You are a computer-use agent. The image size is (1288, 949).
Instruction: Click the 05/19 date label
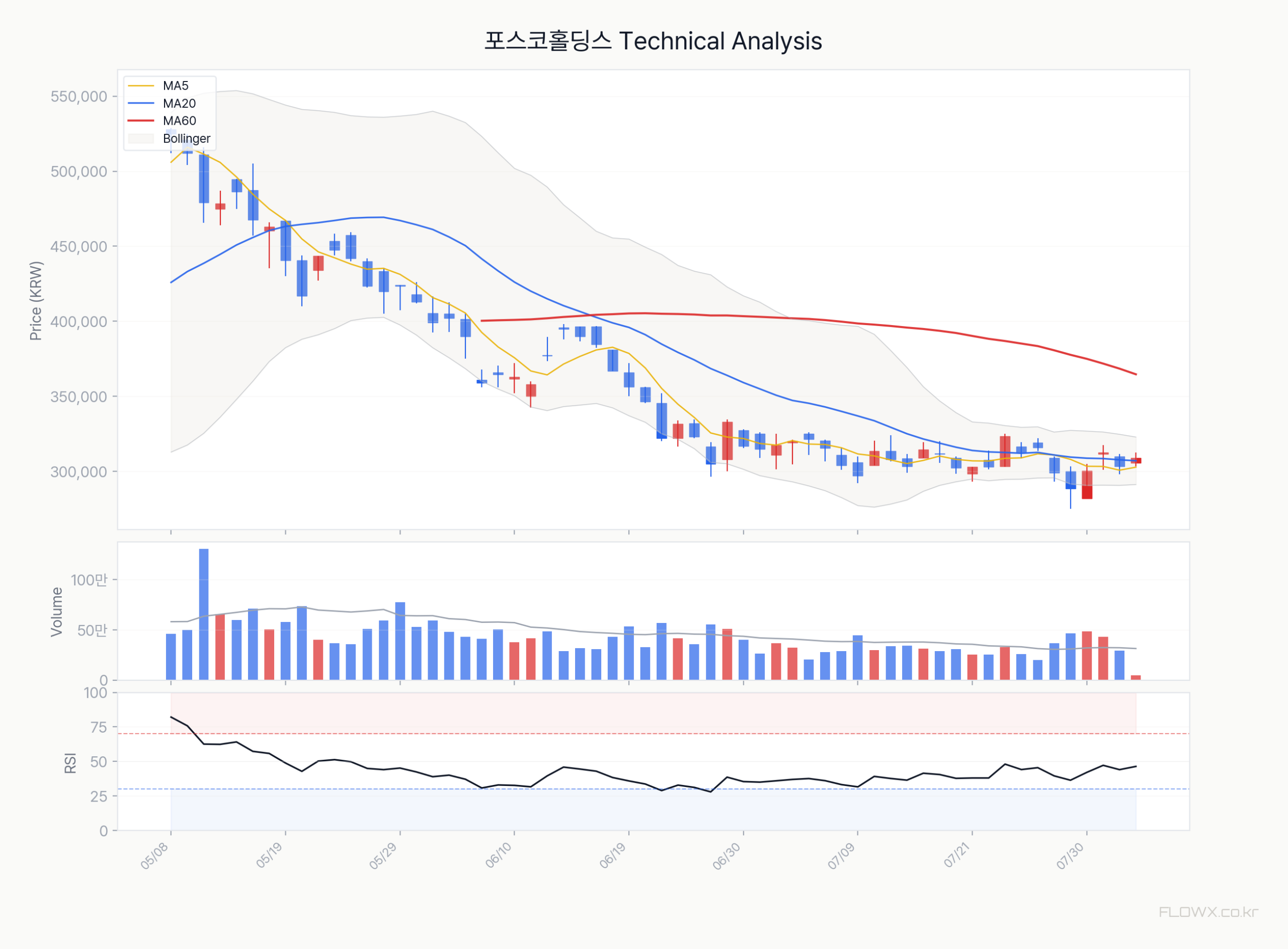point(270,855)
